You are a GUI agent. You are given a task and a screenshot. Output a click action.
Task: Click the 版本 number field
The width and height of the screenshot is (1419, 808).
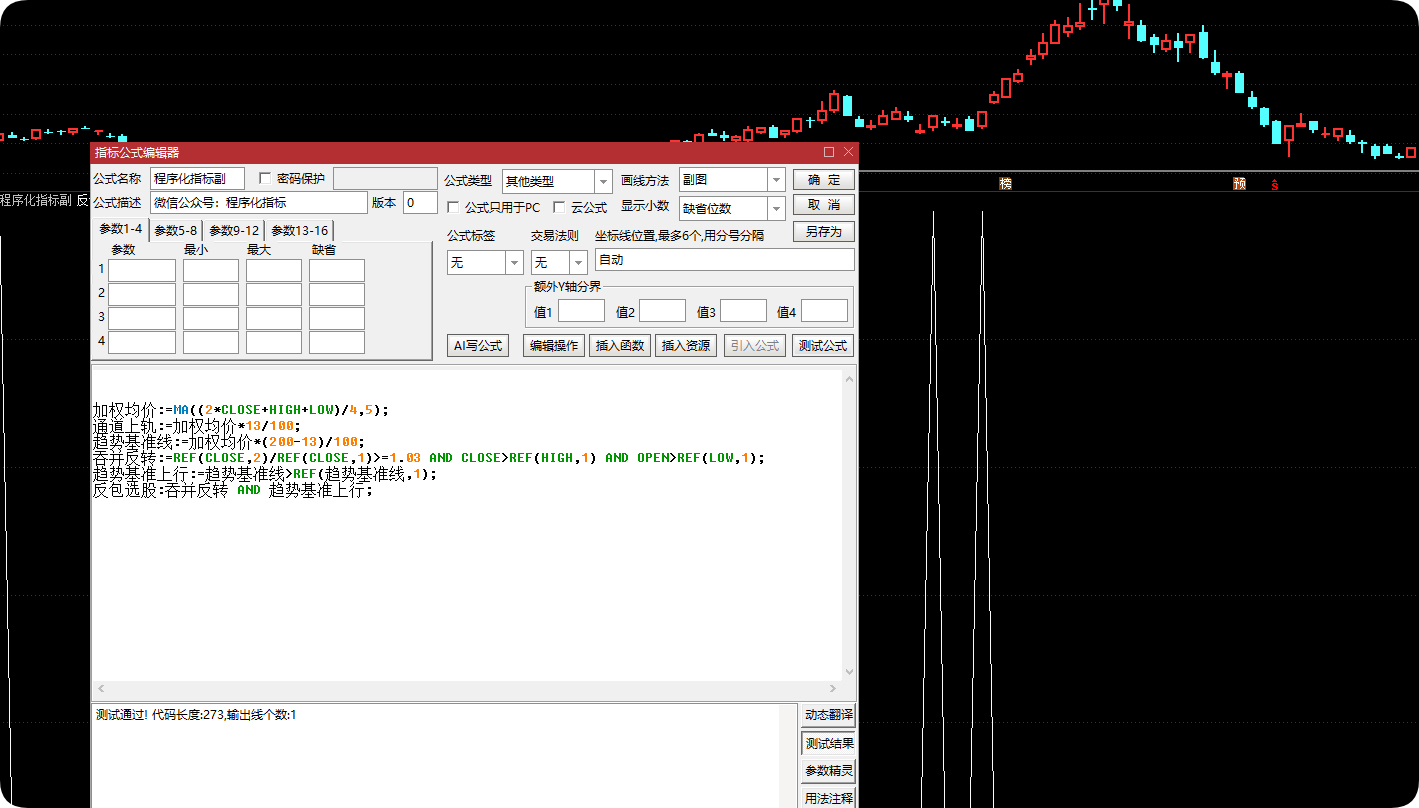pos(420,203)
